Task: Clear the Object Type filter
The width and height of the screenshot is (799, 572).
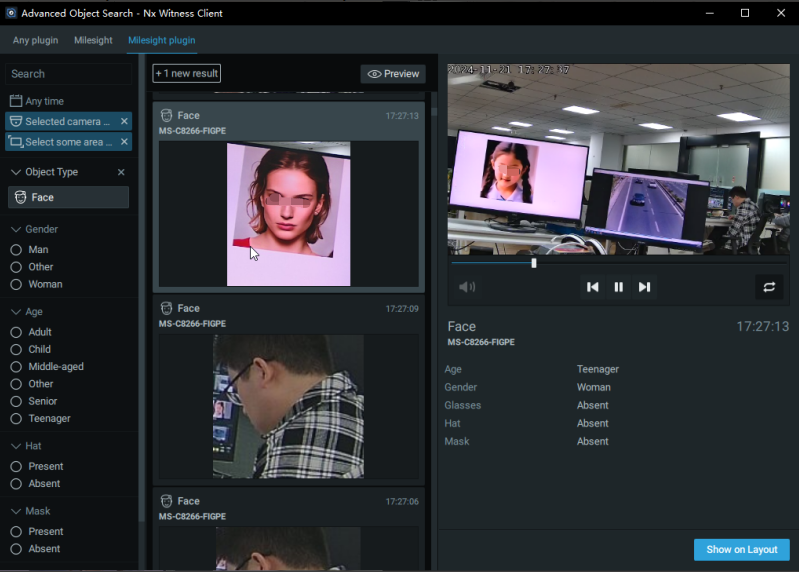Action: (x=121, y=172)
